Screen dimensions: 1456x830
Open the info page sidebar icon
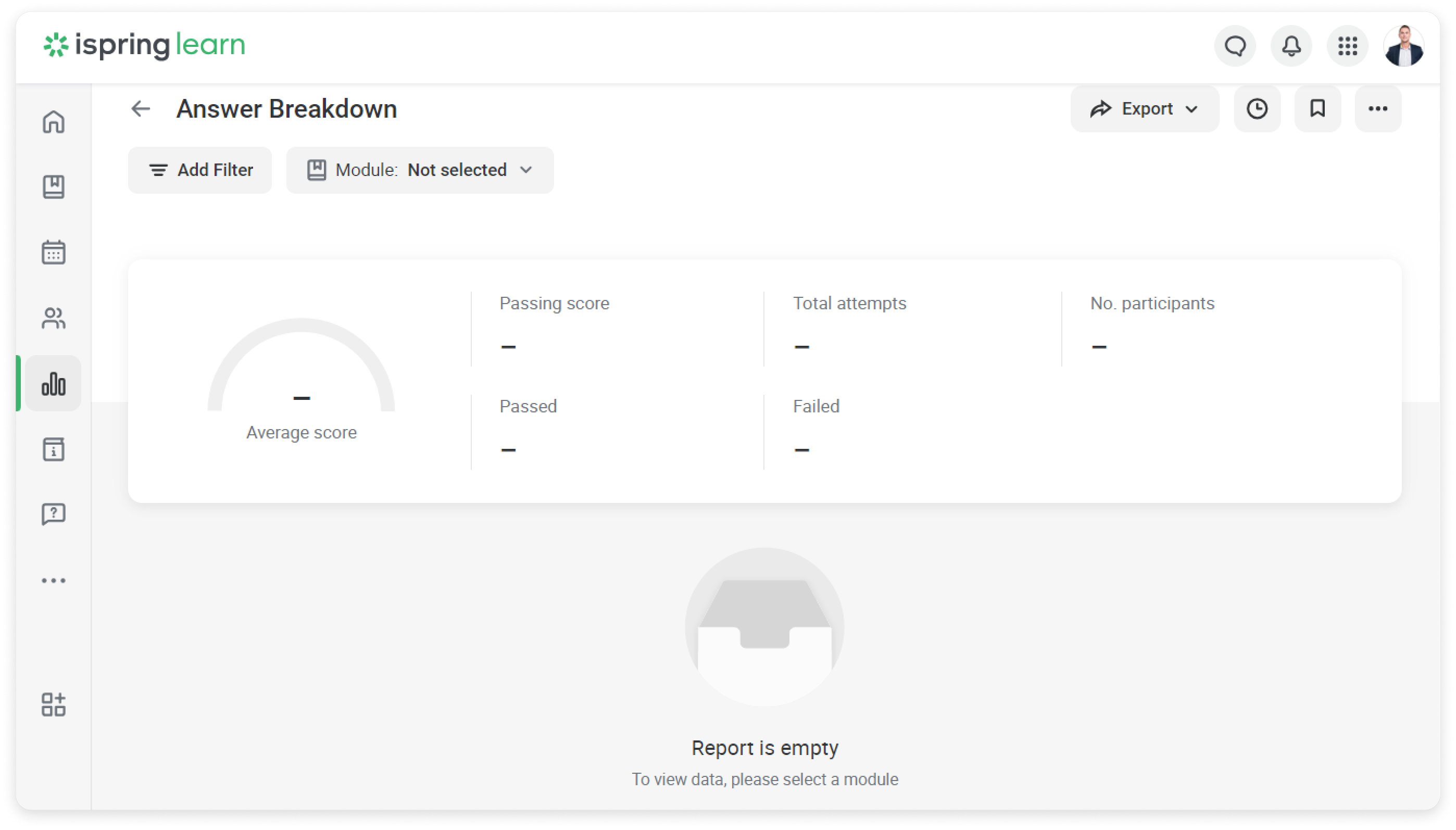click(54, 449)
